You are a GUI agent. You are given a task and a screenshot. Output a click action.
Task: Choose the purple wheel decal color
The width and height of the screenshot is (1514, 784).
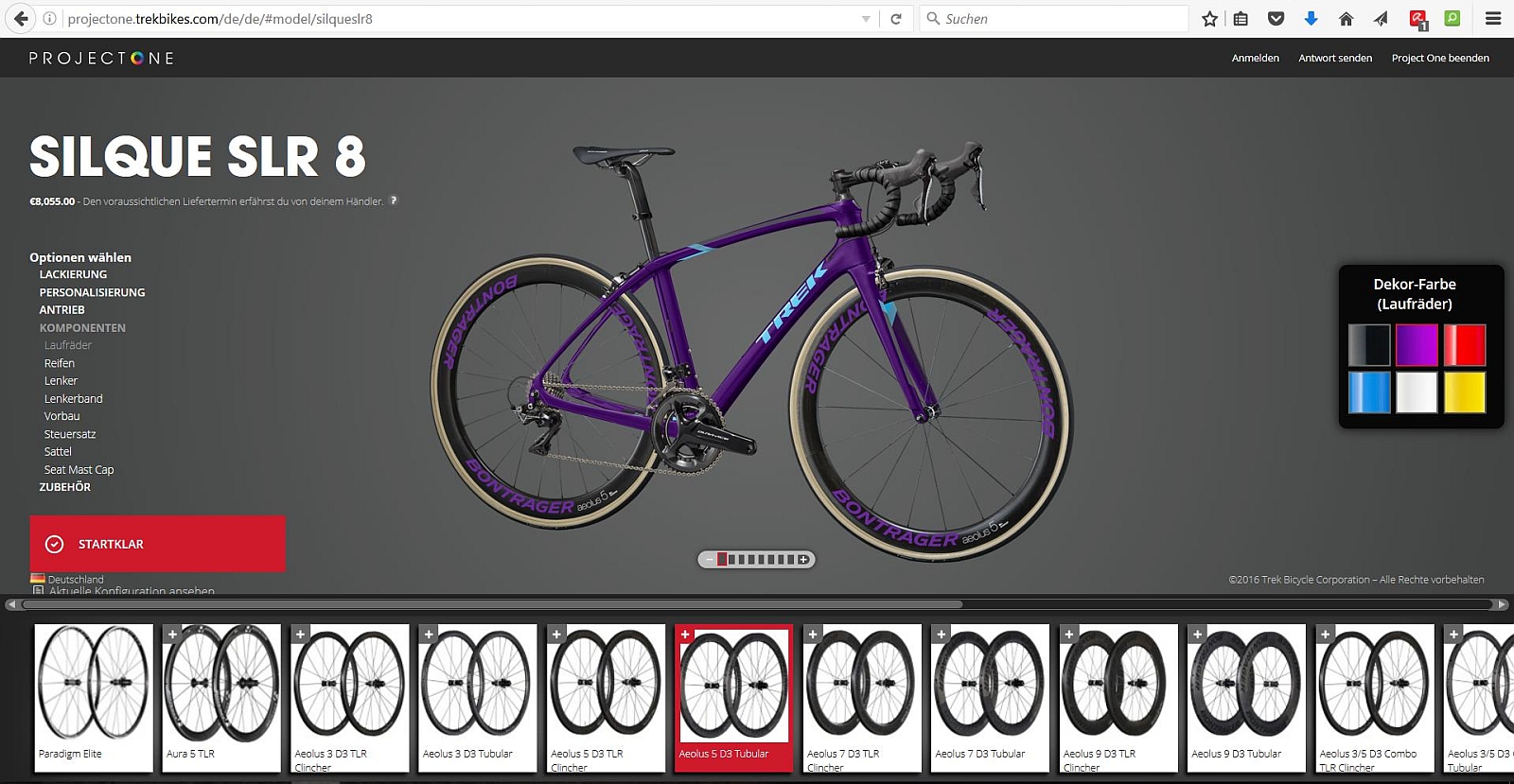pyautogui.click(x=1417, y=344)
